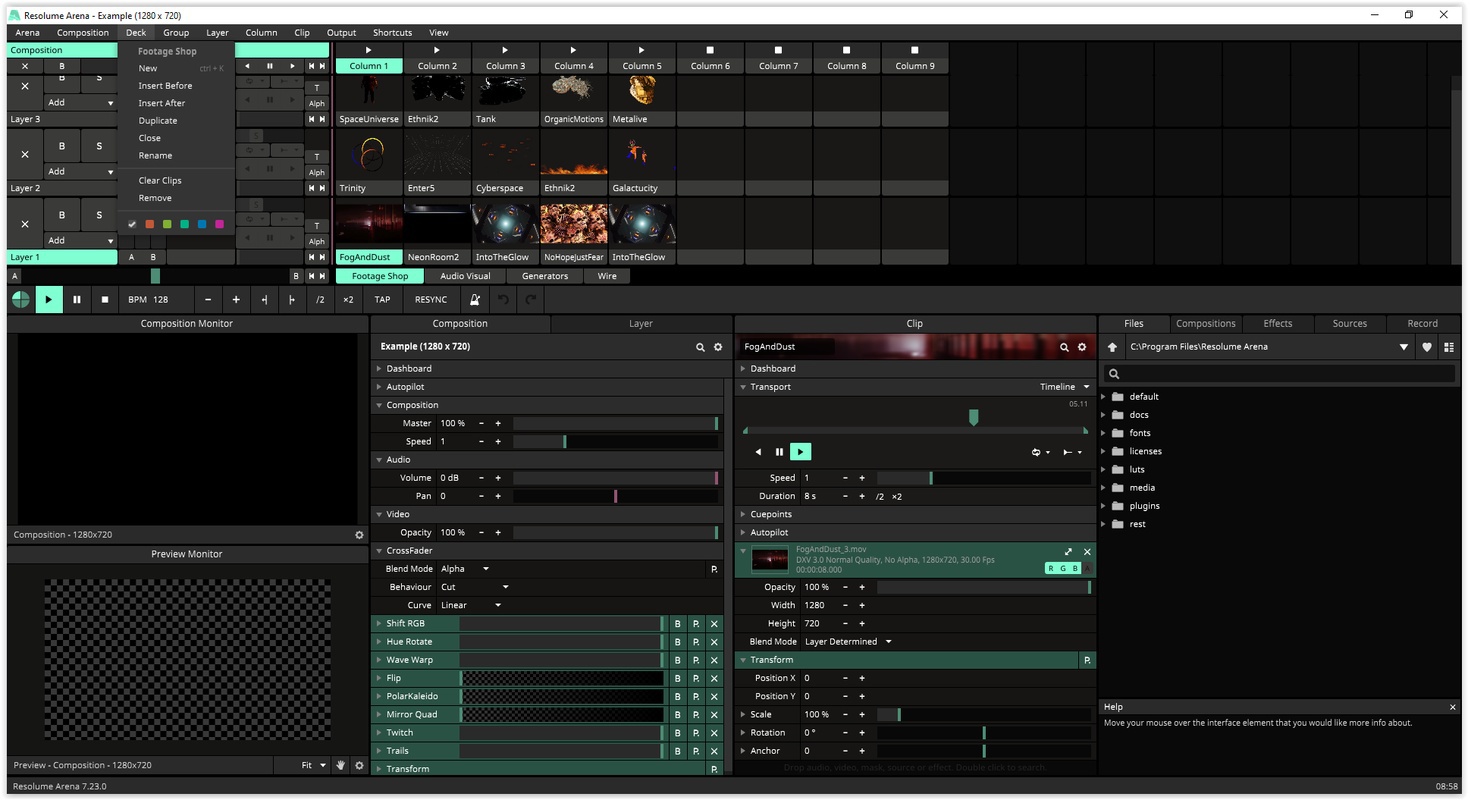The height and width of the screenshot is (800, 1468).
Task: Pause the composition transport
Action: point(76,299)
